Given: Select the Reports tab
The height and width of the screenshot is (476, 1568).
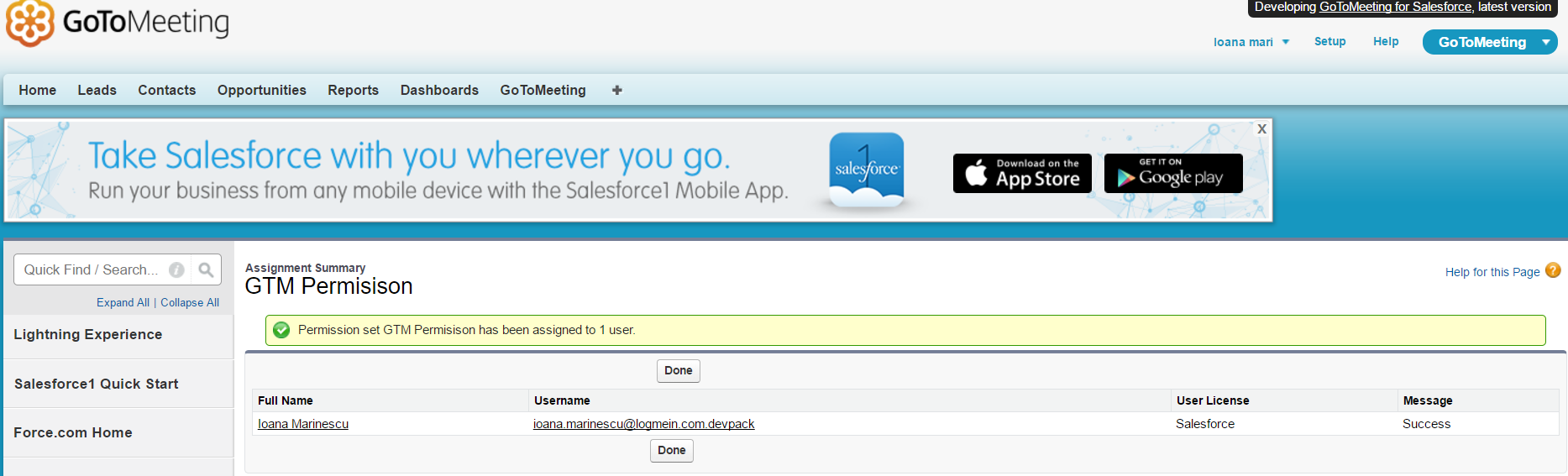Looking at the screenshot, I should 354,90.
